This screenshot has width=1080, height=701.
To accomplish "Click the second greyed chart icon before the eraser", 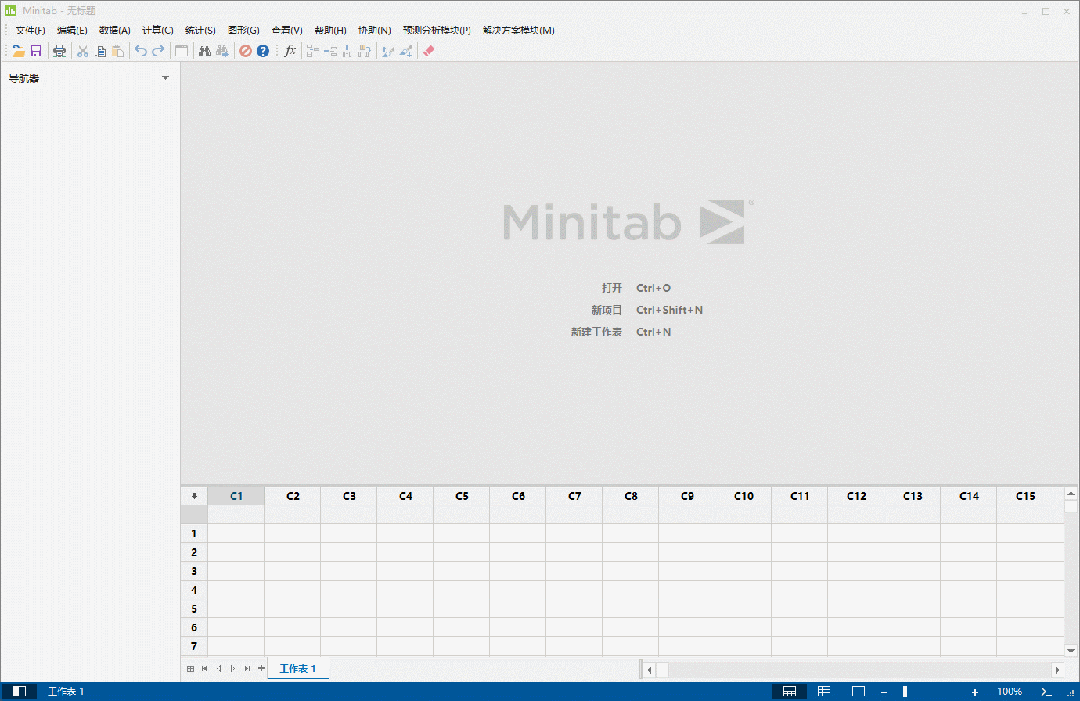I will pyautogui.click(x=406, y=51).
